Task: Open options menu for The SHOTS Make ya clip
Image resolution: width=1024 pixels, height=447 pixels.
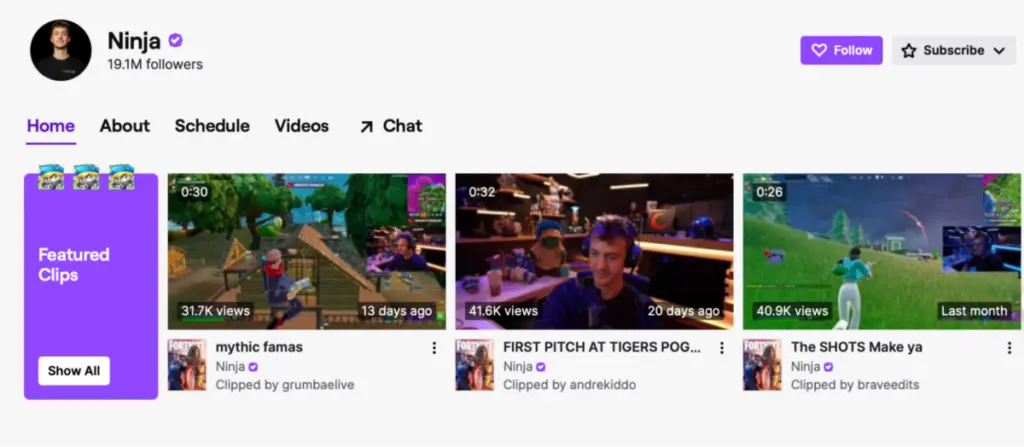Action: coord(1009,348)
